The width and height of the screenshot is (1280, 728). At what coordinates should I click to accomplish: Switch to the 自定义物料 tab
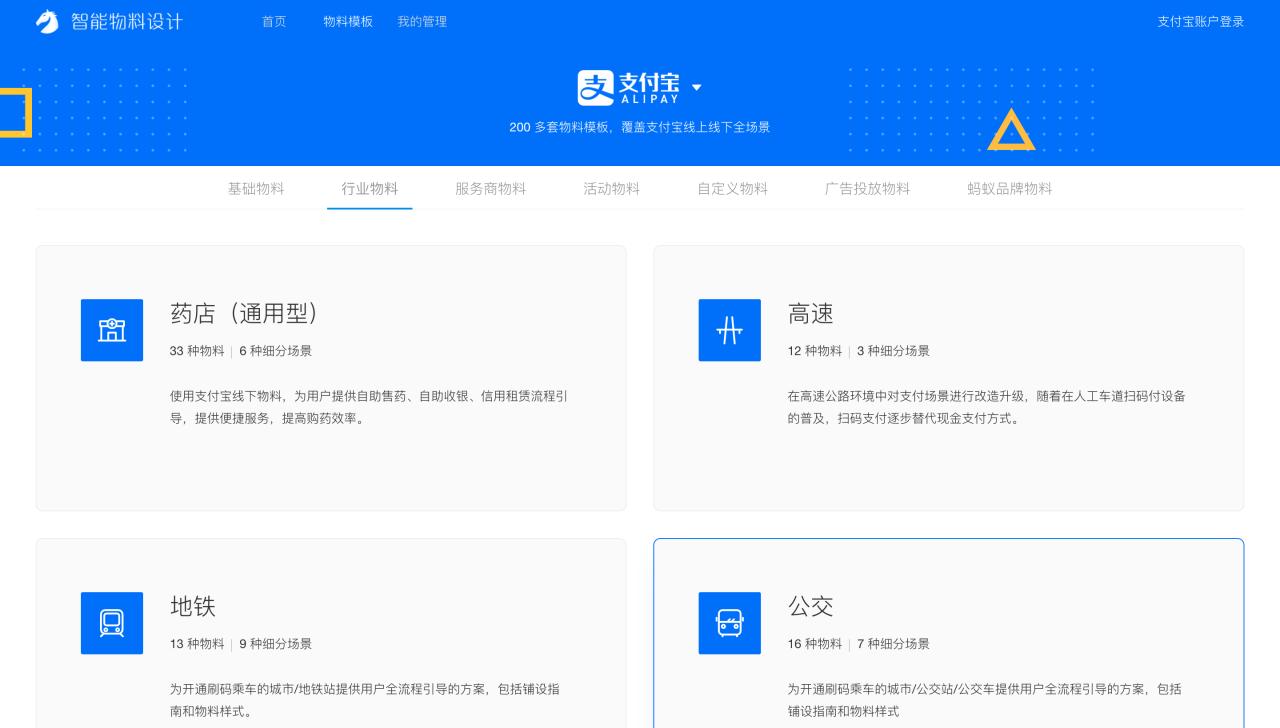pos(733,188)
